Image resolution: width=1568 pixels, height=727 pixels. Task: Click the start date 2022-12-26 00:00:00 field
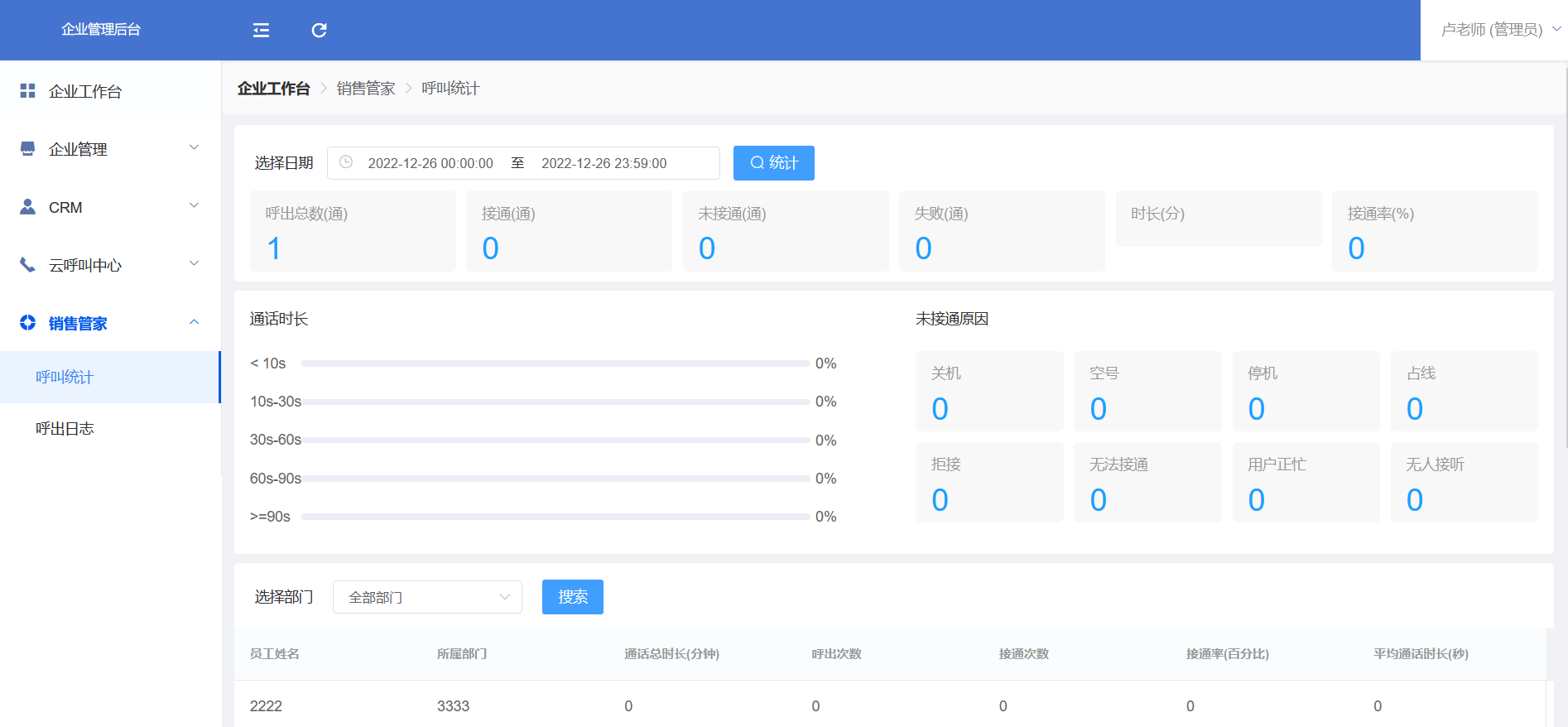(430, 163)
